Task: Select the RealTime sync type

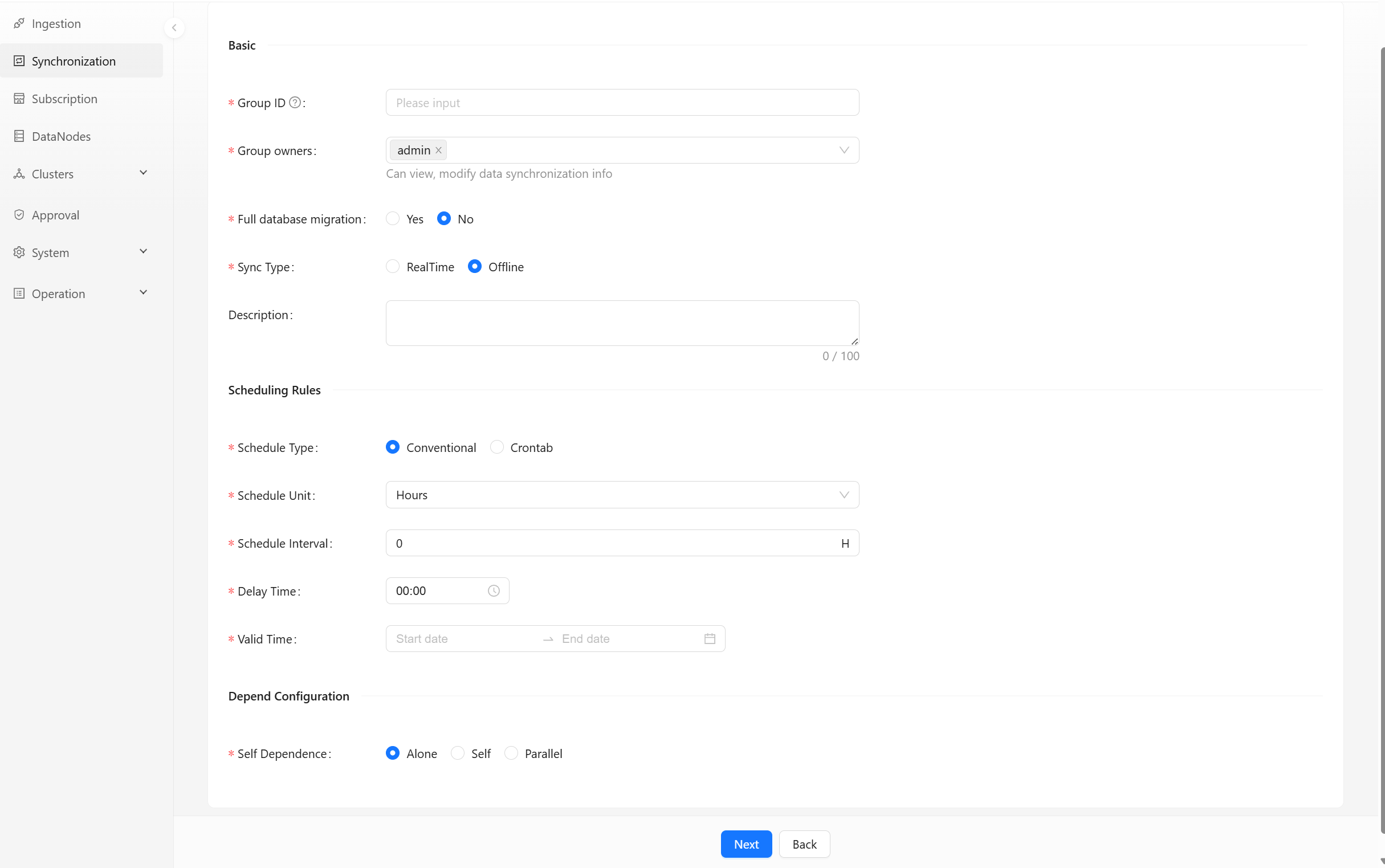Action: tap(393, 267)
